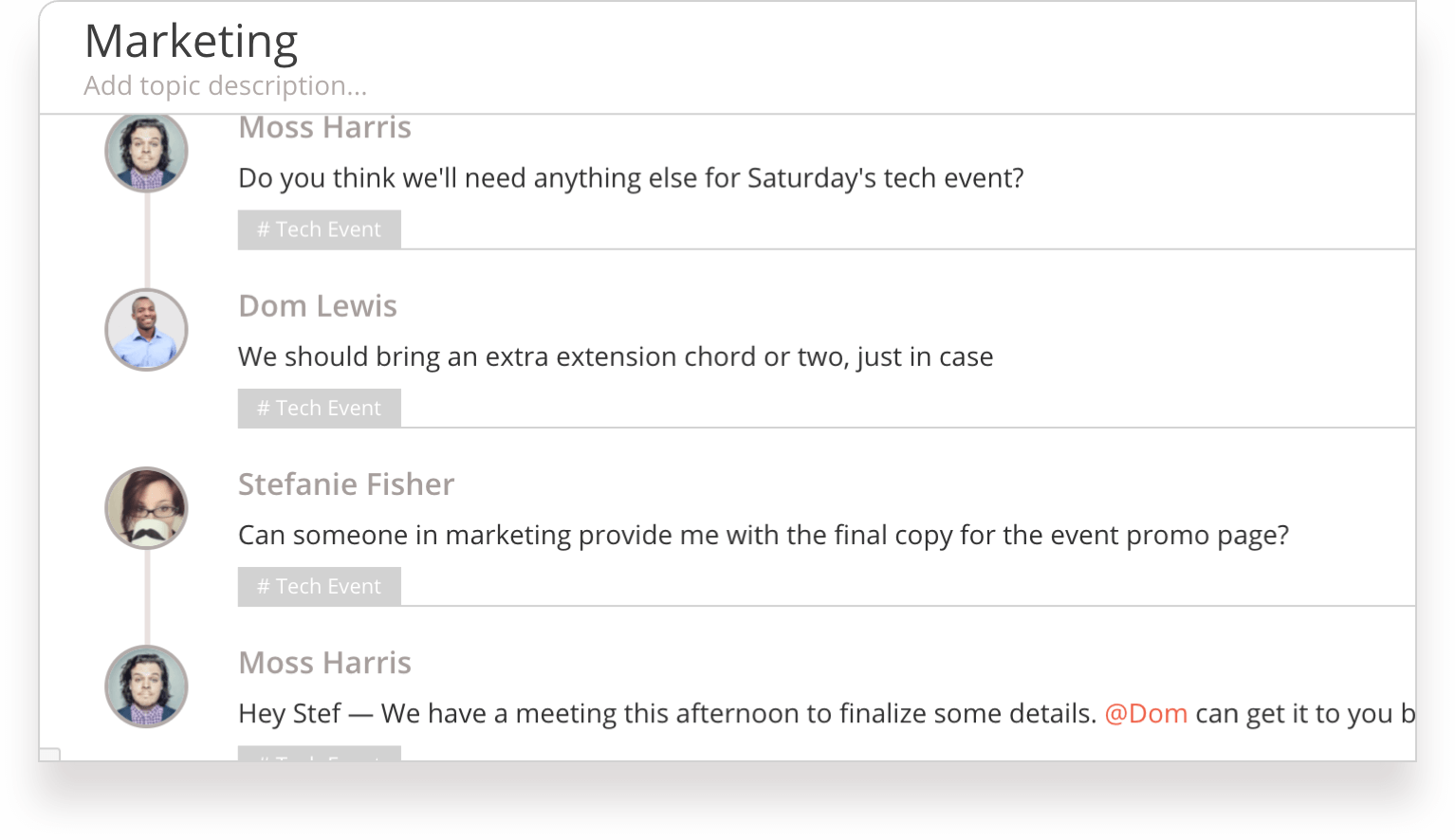Screen dimensions: 1455x840
Task: Select the extra extension chord message
Action: (x=616, y=357)
